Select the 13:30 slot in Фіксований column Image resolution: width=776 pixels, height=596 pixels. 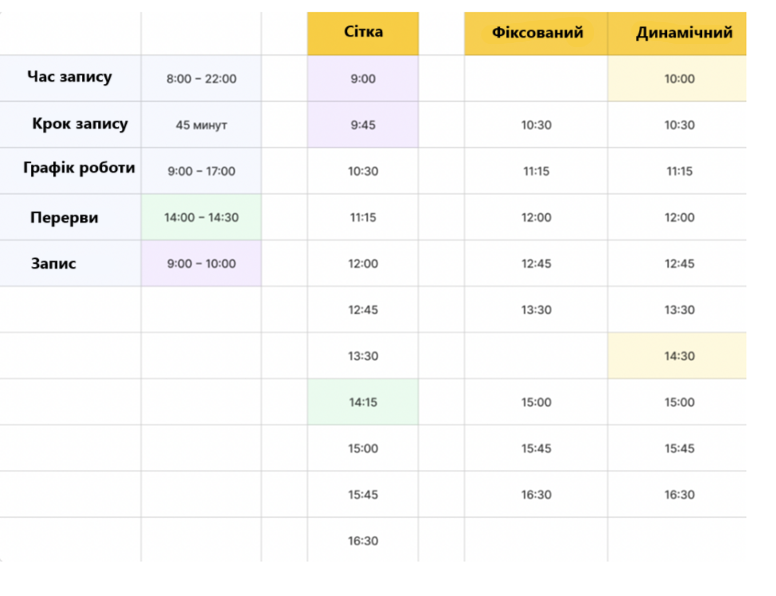(x=536, y=310)
